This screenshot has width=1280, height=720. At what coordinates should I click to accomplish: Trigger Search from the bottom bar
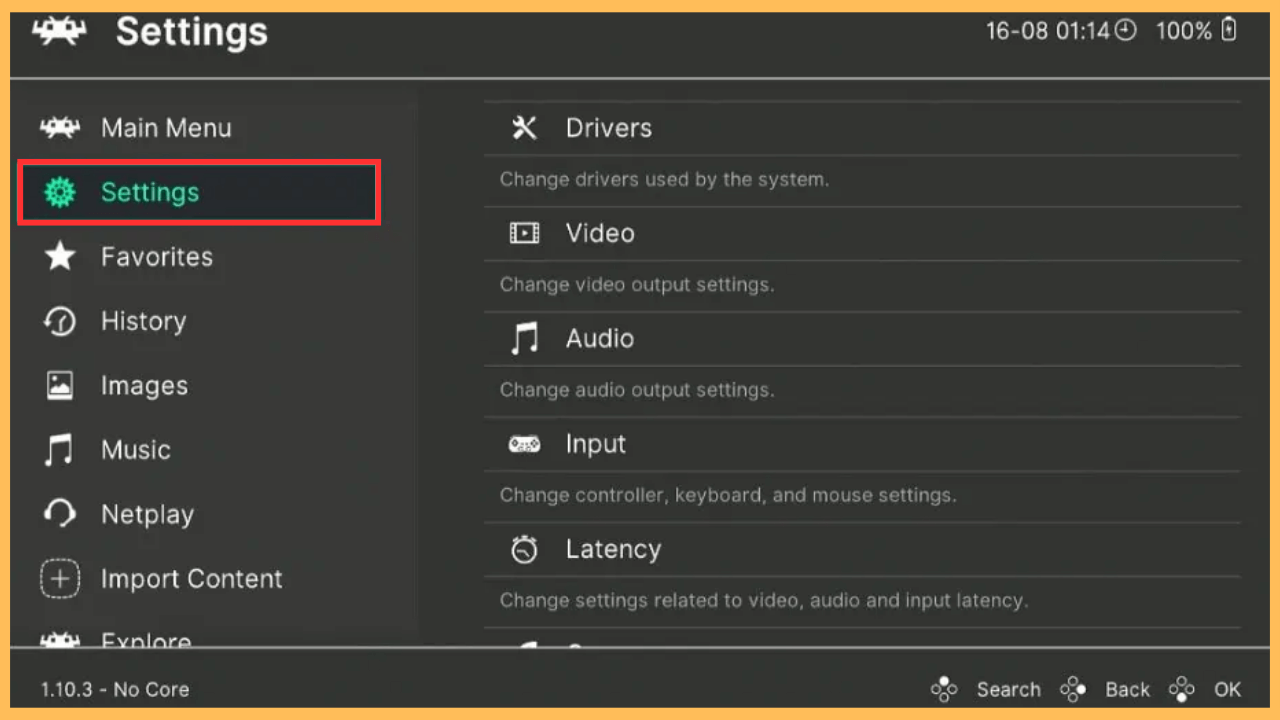[x=1008, y=689]
